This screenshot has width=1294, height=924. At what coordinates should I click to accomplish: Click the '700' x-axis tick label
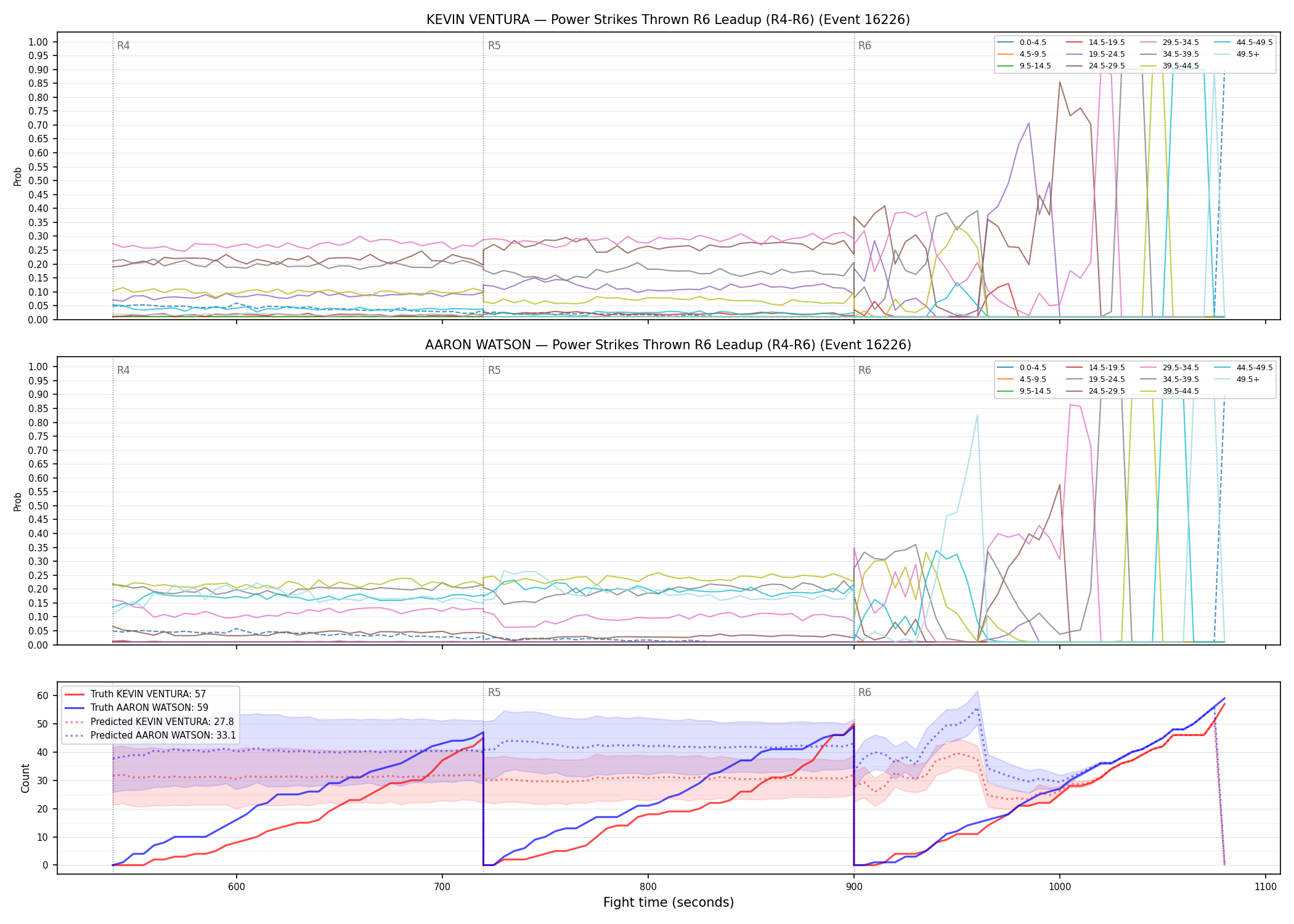442,886
